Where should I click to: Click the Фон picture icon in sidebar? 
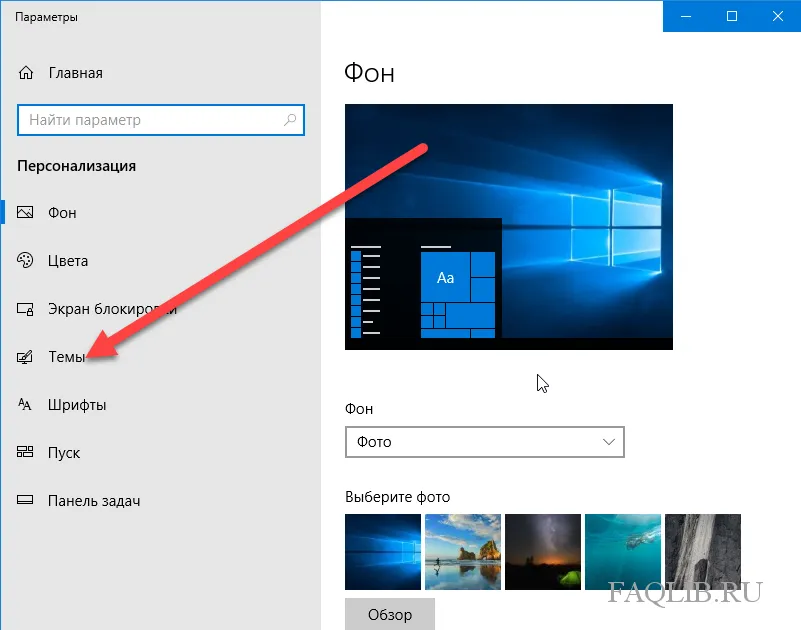[x=25, y=212]
